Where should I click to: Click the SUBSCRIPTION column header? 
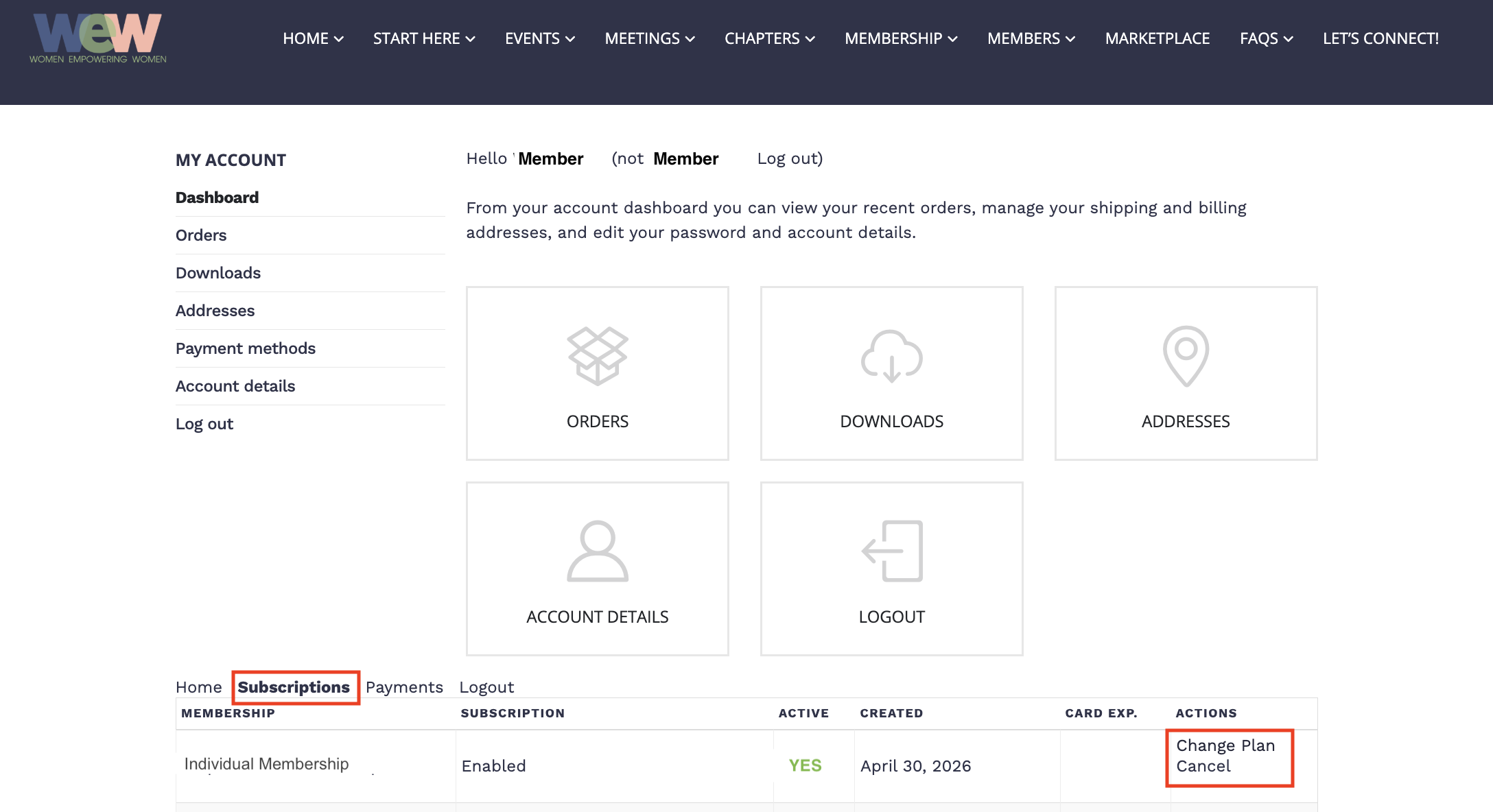pos(513,713)
